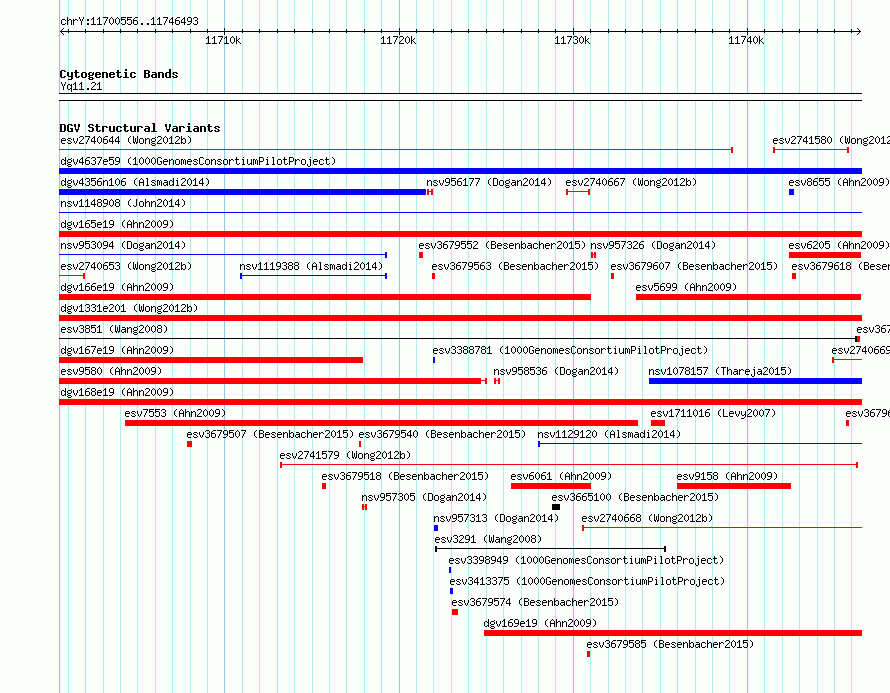
Task: Click the 11720k ruler tick label
Action: tap(398, 40)
